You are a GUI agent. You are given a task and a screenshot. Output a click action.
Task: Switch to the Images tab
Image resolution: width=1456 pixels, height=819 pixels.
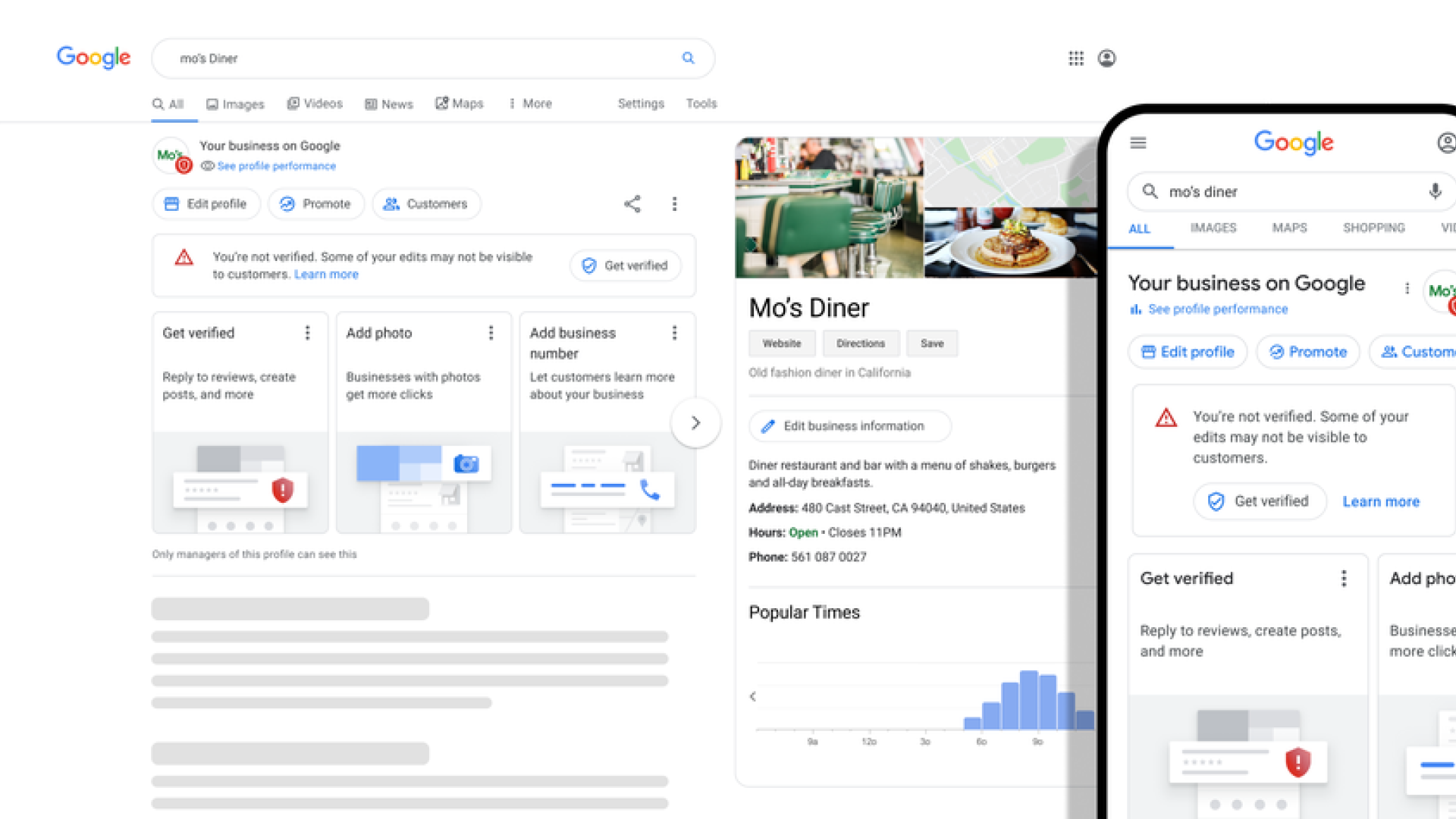pos(235,104)
